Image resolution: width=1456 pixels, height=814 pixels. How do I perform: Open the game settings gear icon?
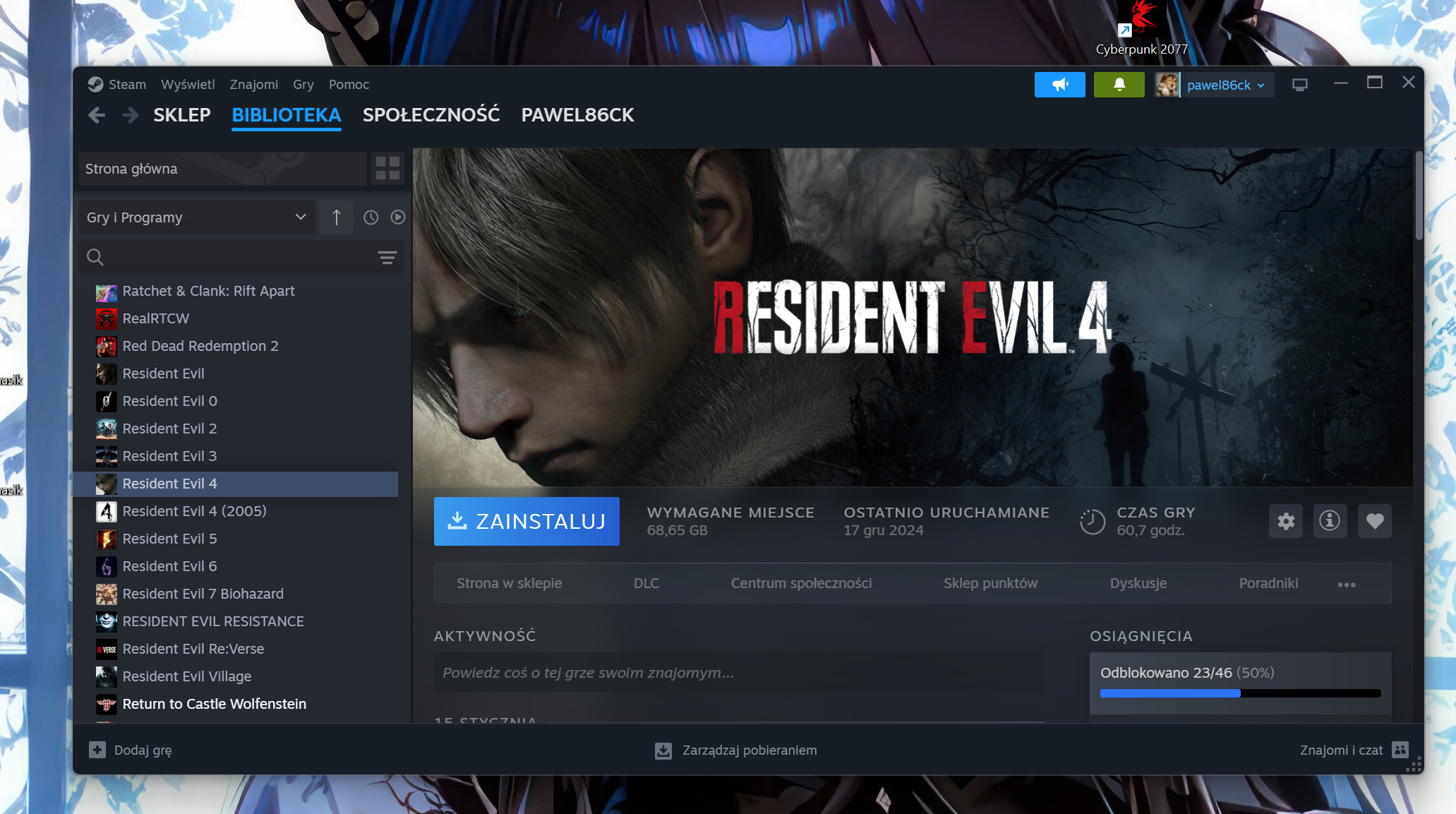(x=1285, y=521)
